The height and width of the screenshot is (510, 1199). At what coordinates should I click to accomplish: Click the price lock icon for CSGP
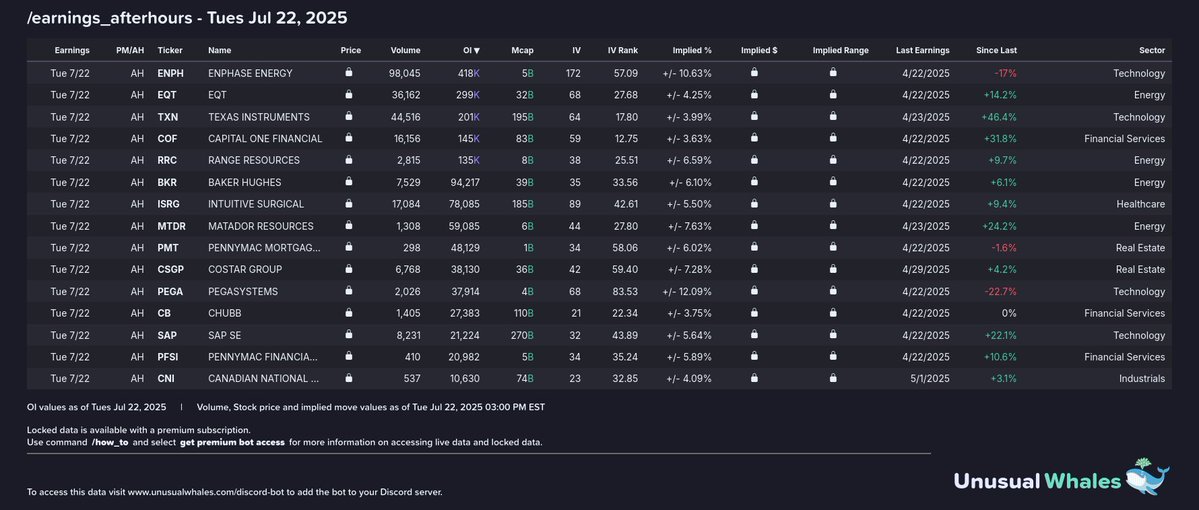click(x=349, y=269)
